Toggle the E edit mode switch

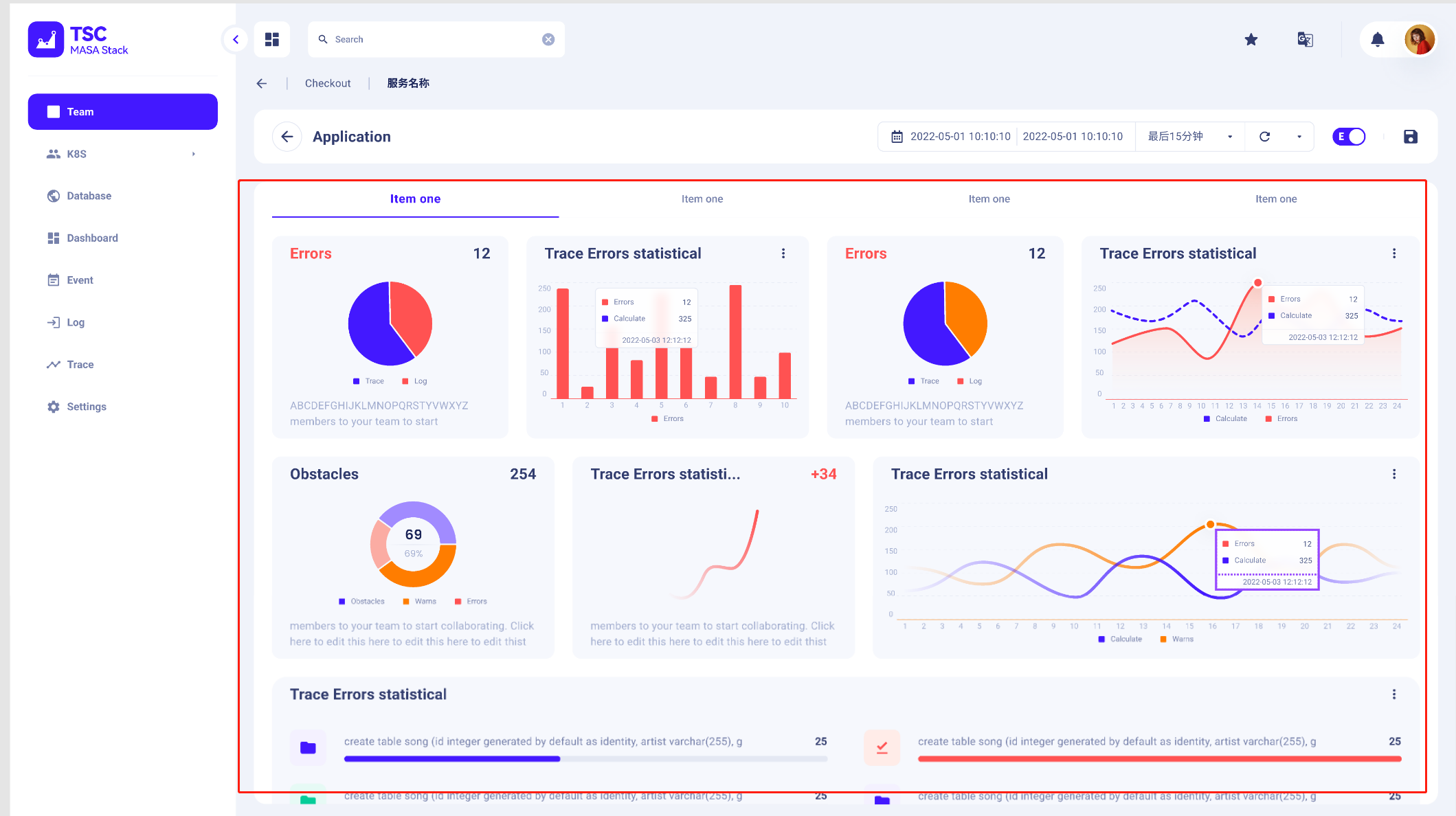(1348, 137)
